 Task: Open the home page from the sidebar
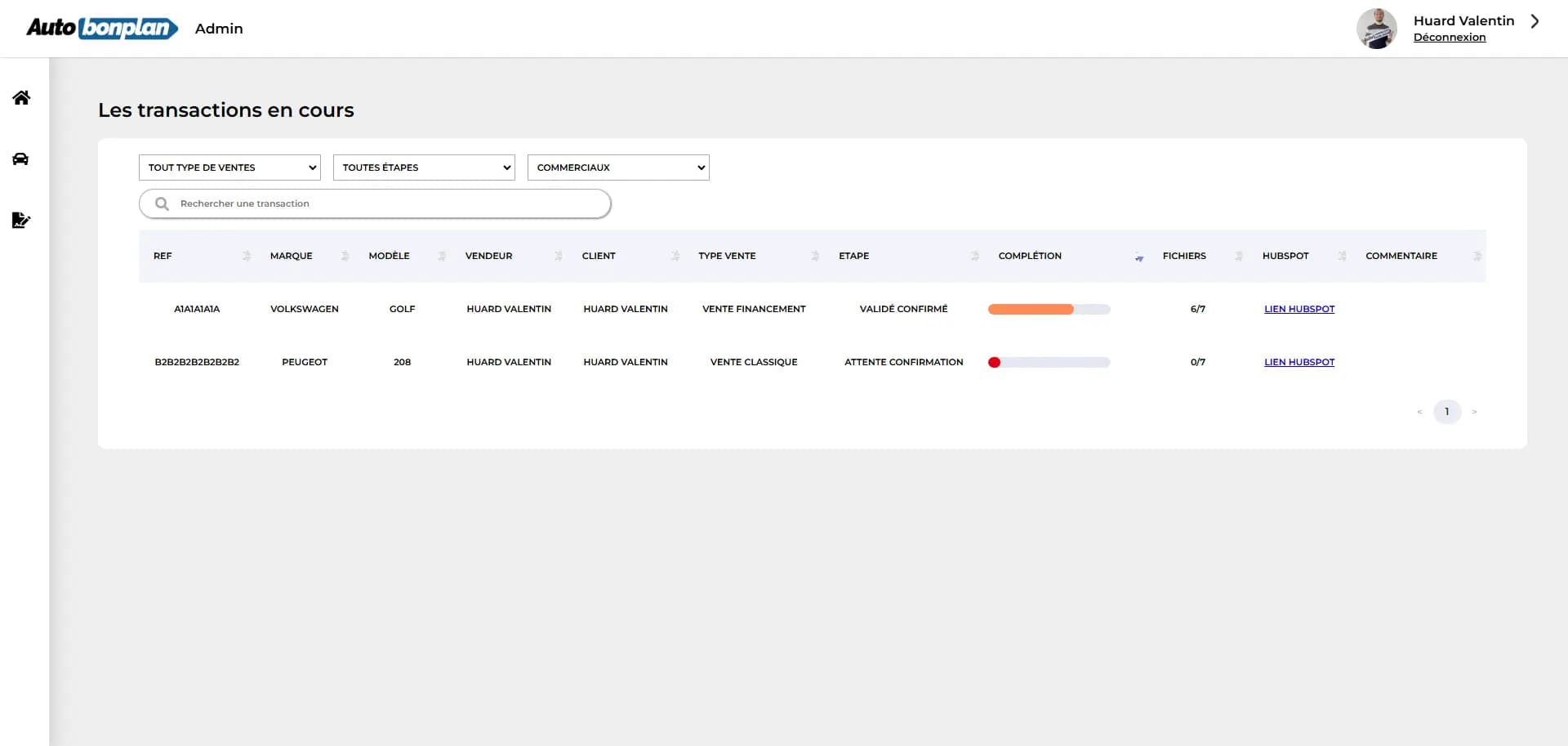pos(21,98)
